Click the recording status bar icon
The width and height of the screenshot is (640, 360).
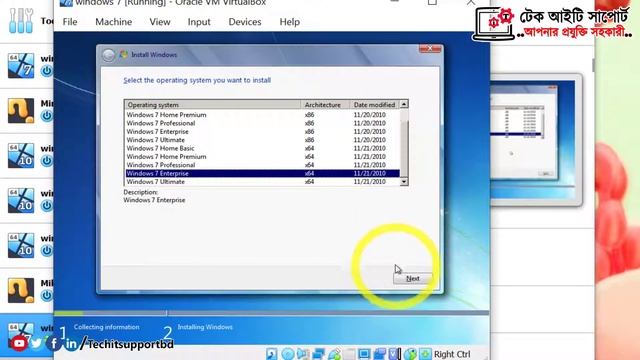pos(380,354)
